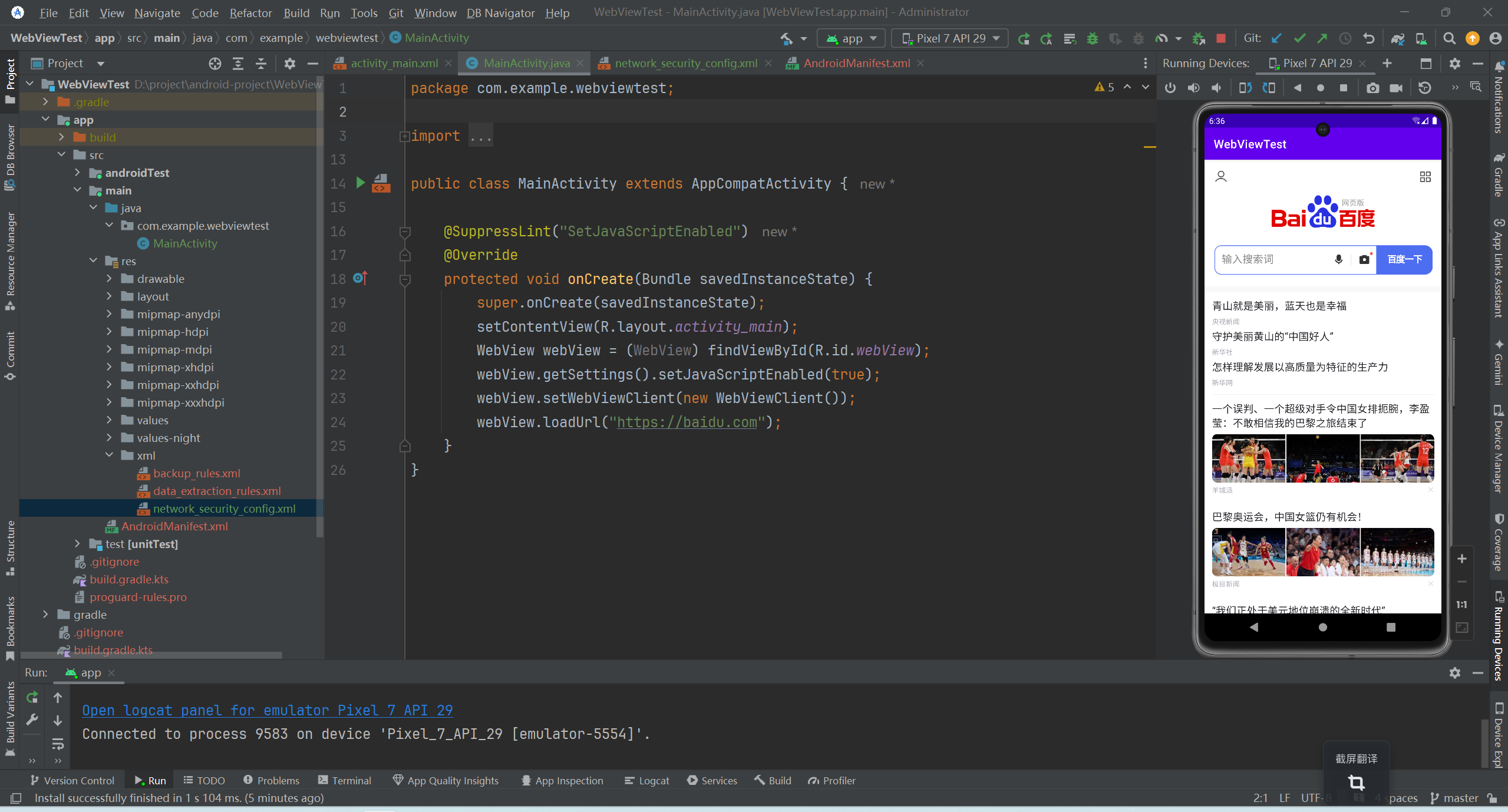
Task: Expand the res directory tree item
Action: click(94, 260)
